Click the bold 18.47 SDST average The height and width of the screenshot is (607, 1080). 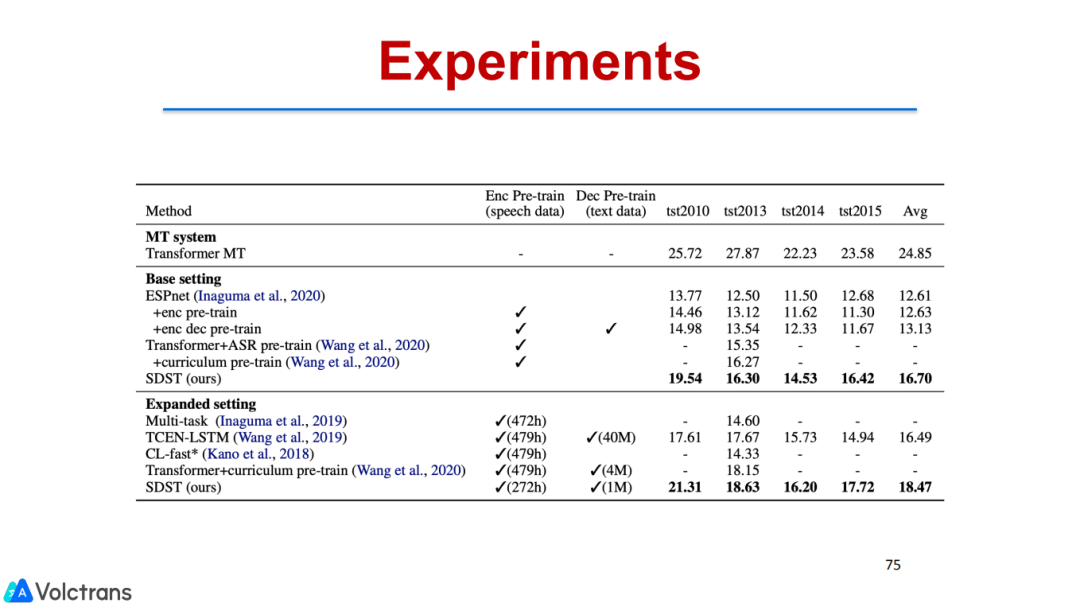coord(915,487)
